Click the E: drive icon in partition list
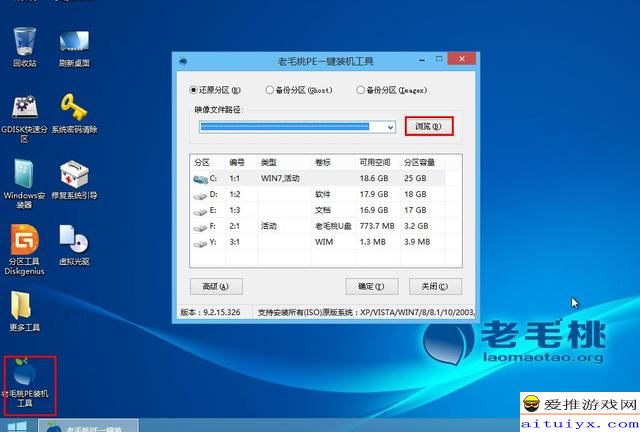 [200, 211]
